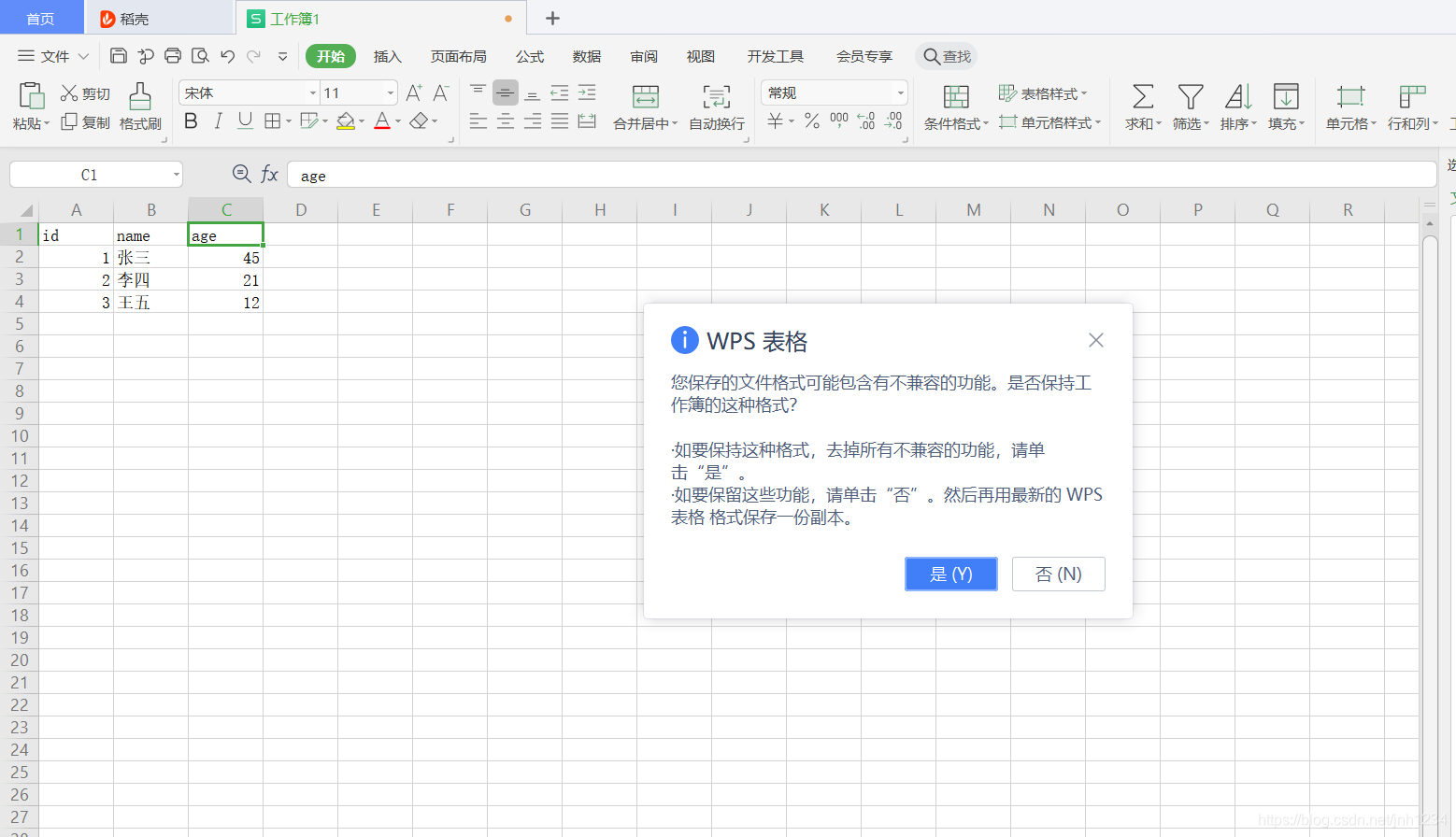Open the font name dropdown 宋体
This screenshot has height=837, width=1456.
(x=313, y=92)
